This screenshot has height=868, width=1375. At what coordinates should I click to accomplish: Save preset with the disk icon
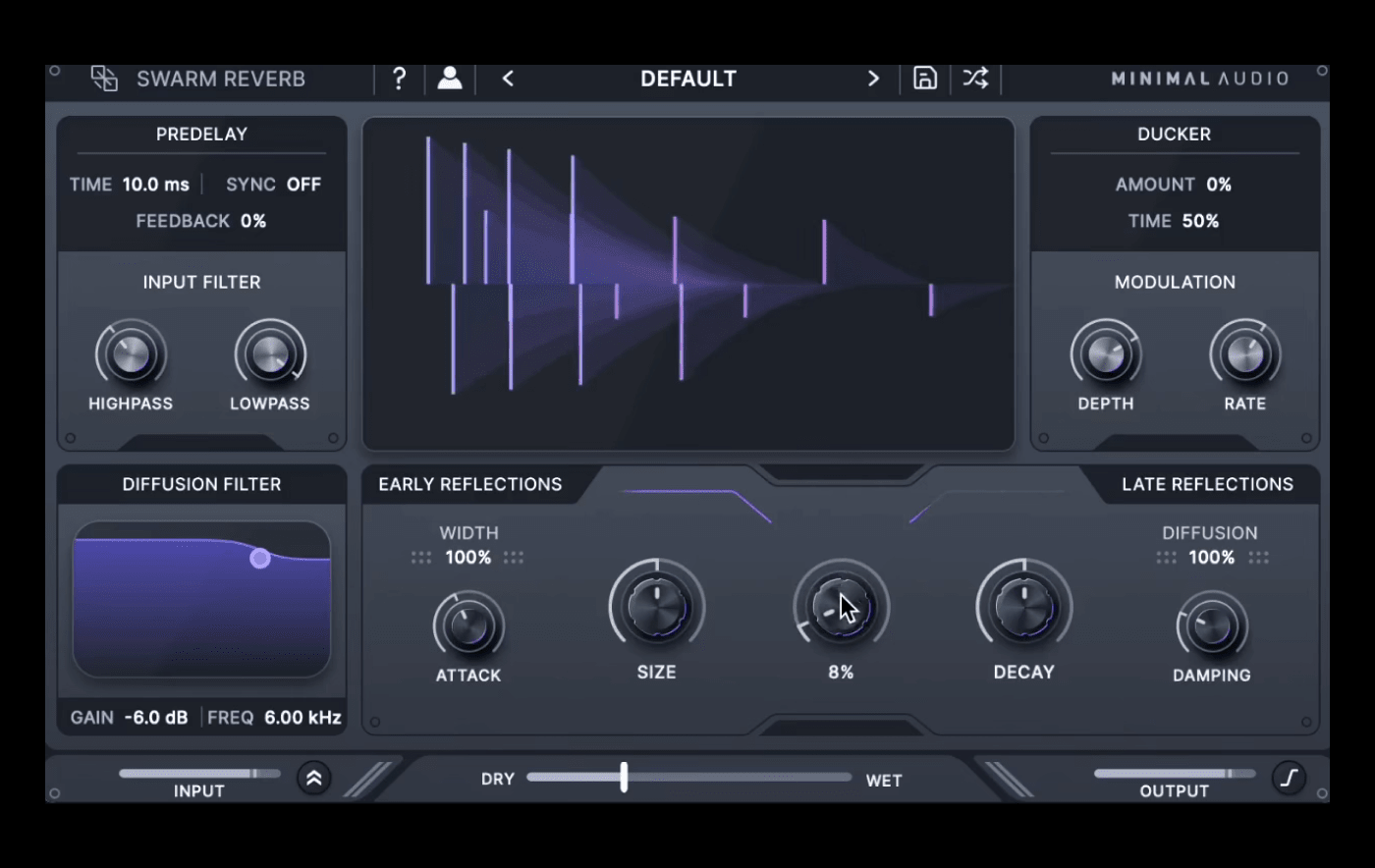925,79
